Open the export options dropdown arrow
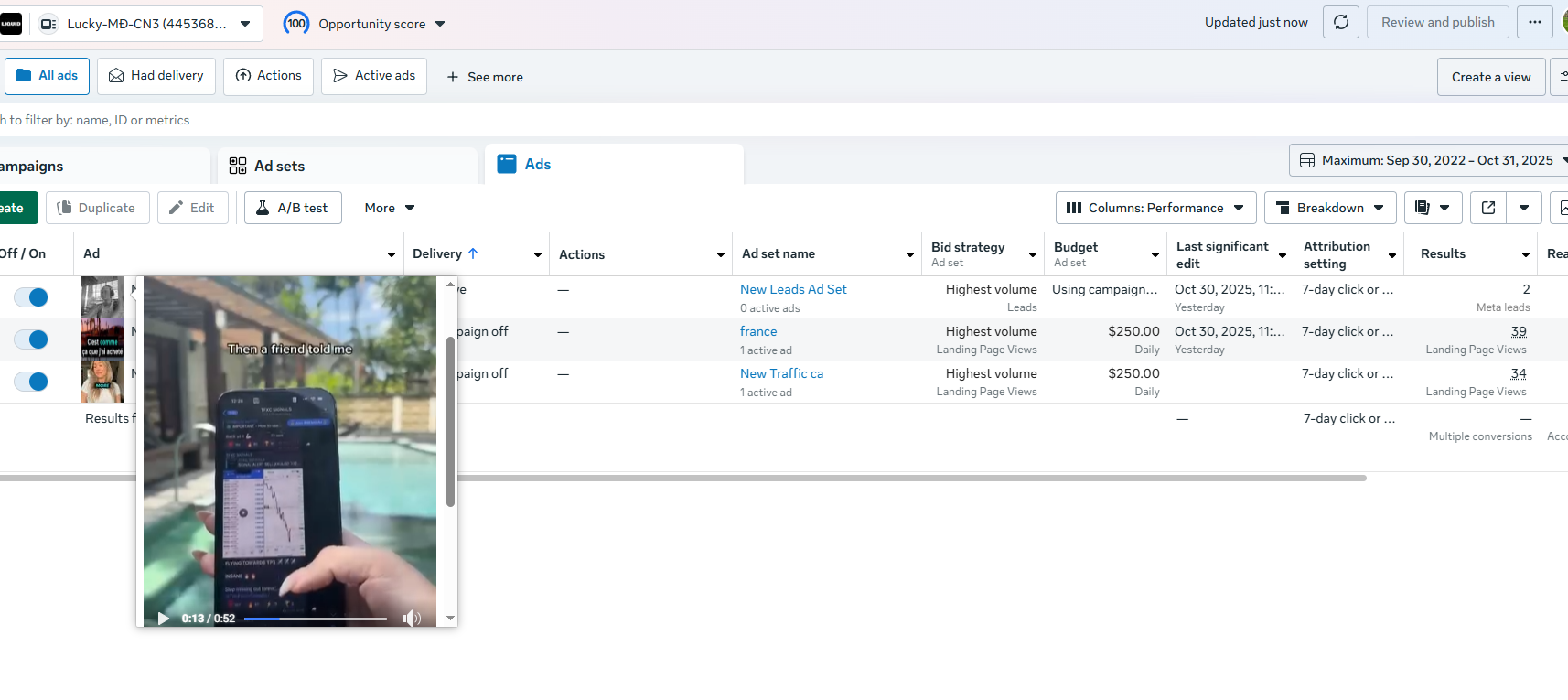 1524,208
